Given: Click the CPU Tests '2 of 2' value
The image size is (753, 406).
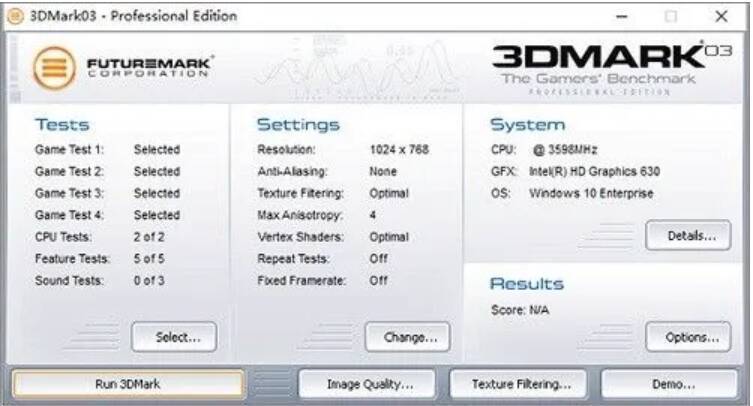Looking at the screenshot, I should 149,236.
